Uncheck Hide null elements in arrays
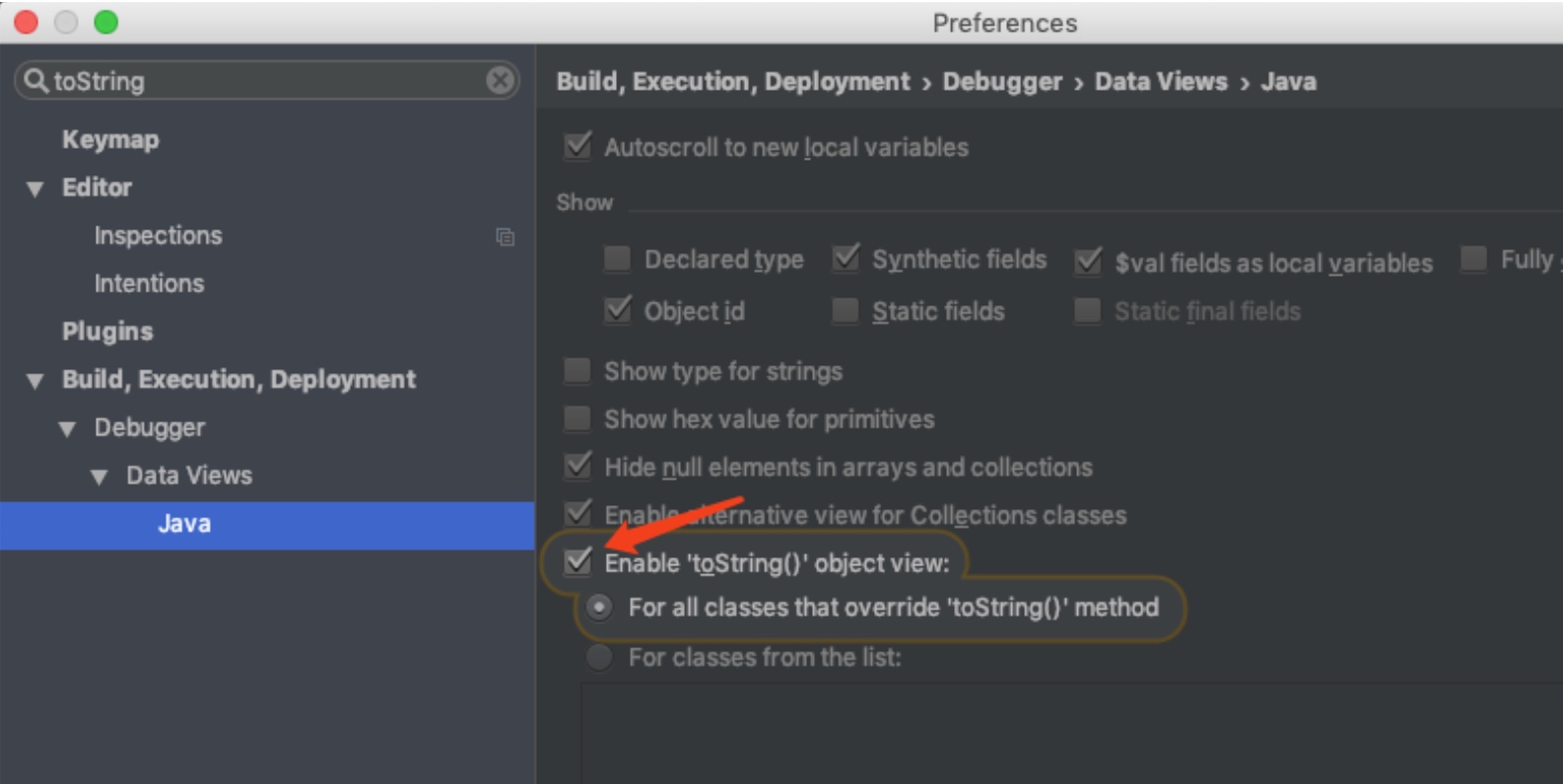The width and height of the screenshot is (1563, 784). coord(578,467)
